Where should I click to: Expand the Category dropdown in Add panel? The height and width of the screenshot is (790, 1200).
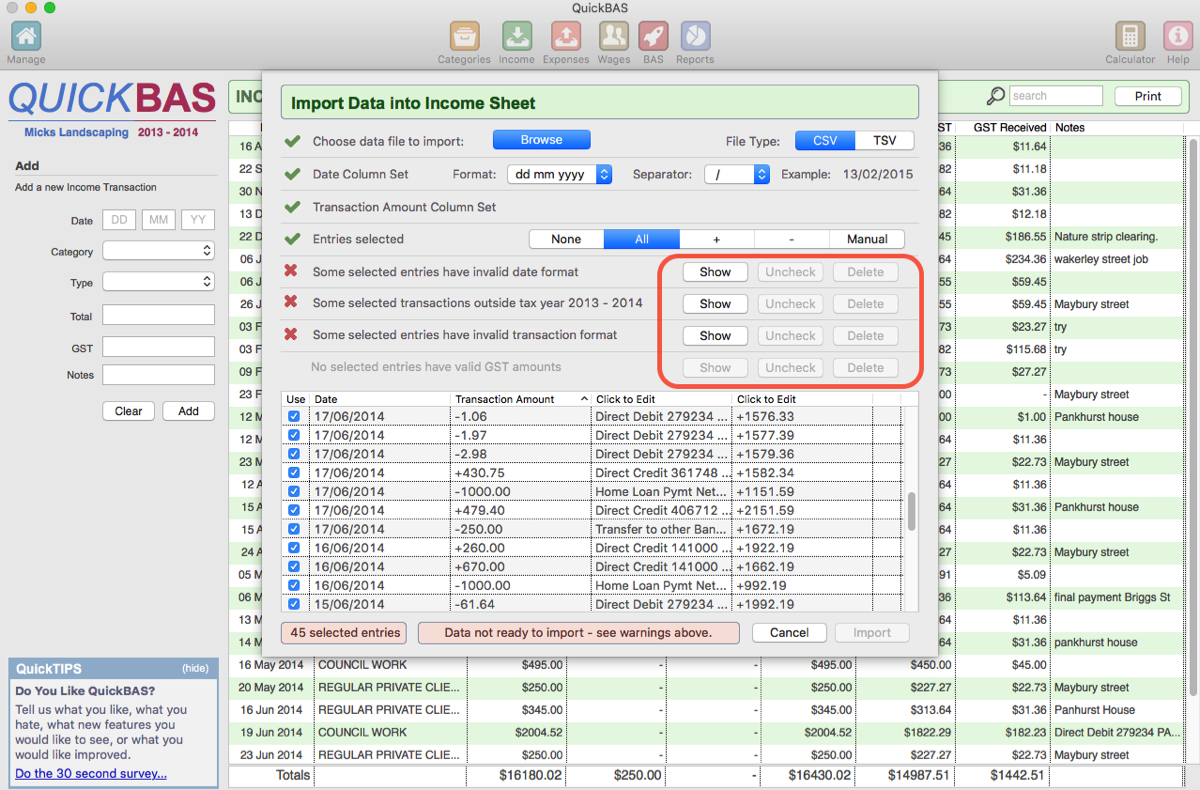(158, 251)
